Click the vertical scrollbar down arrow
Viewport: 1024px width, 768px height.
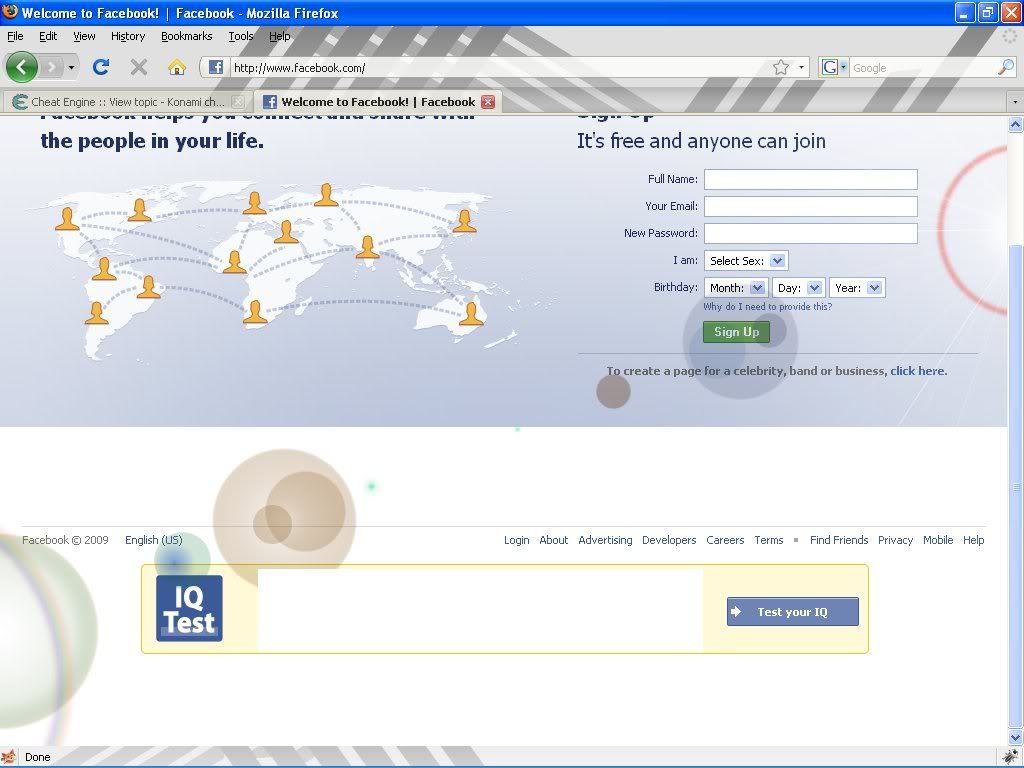(x=1015, y=737)
